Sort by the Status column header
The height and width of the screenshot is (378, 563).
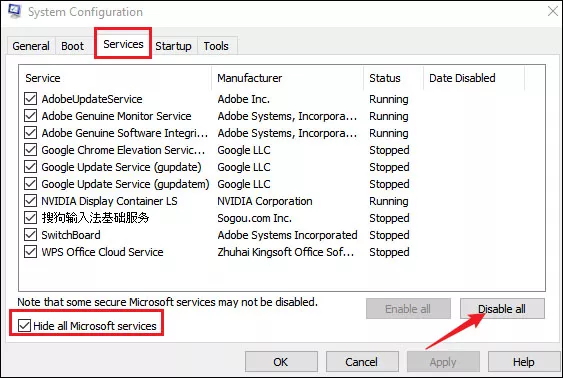click(x=394, y=78)
